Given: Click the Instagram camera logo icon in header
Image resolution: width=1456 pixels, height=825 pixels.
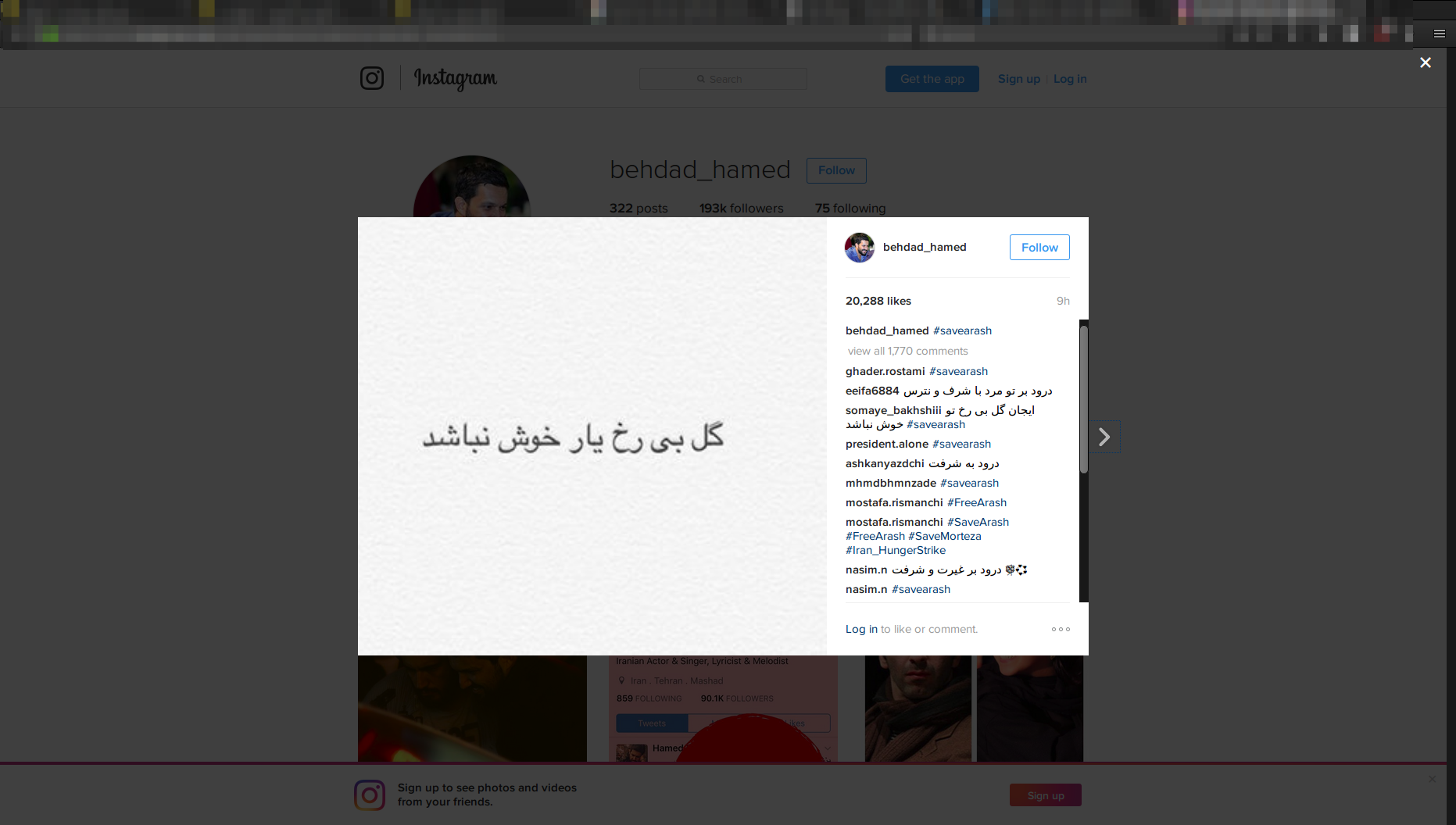Looking at the screenshot, I should 372,78.
